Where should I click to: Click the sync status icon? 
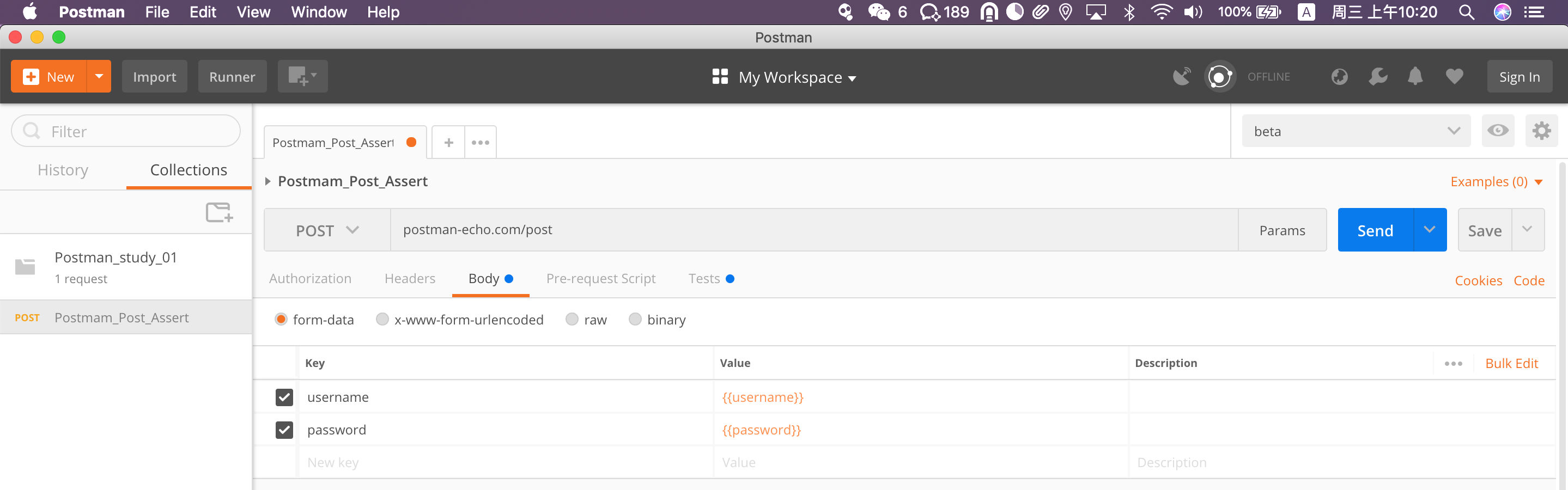[x=1220, y=77]
